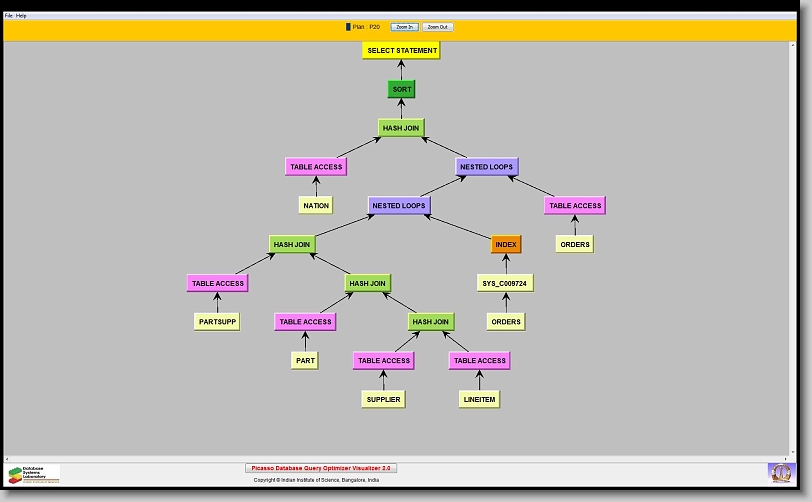
Task: Click the NATION table node
Action: pyautogui.click(x=316, y=206)
